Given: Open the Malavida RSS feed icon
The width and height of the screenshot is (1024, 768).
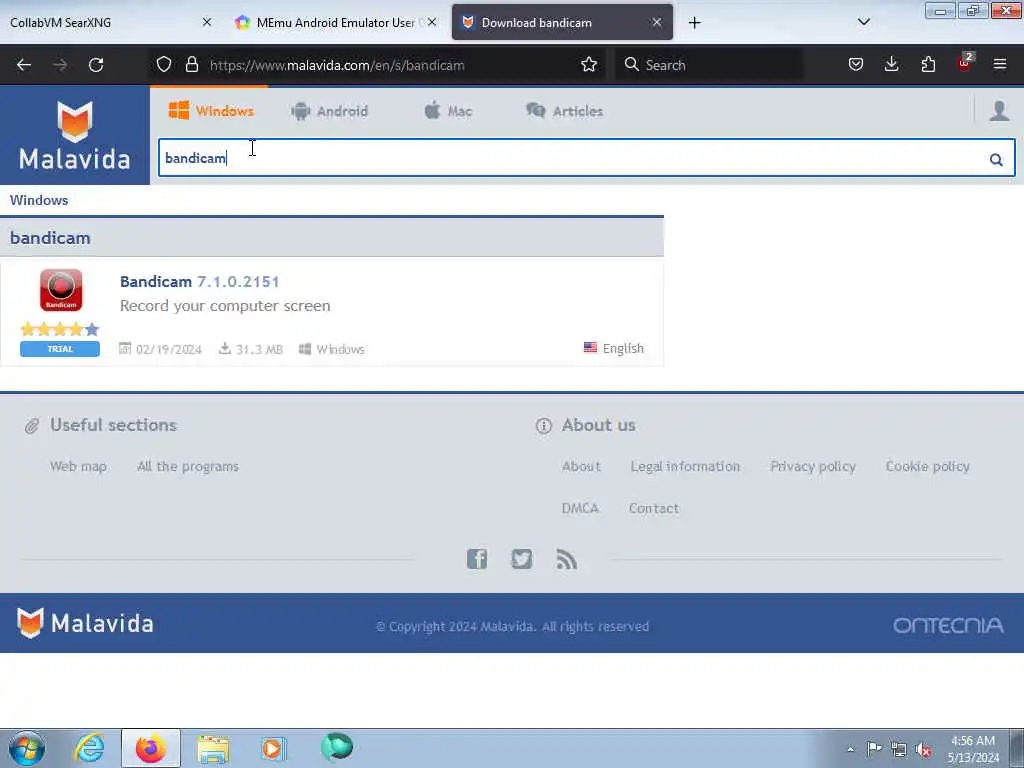Looking at the screenshot, I should [566, 559].
